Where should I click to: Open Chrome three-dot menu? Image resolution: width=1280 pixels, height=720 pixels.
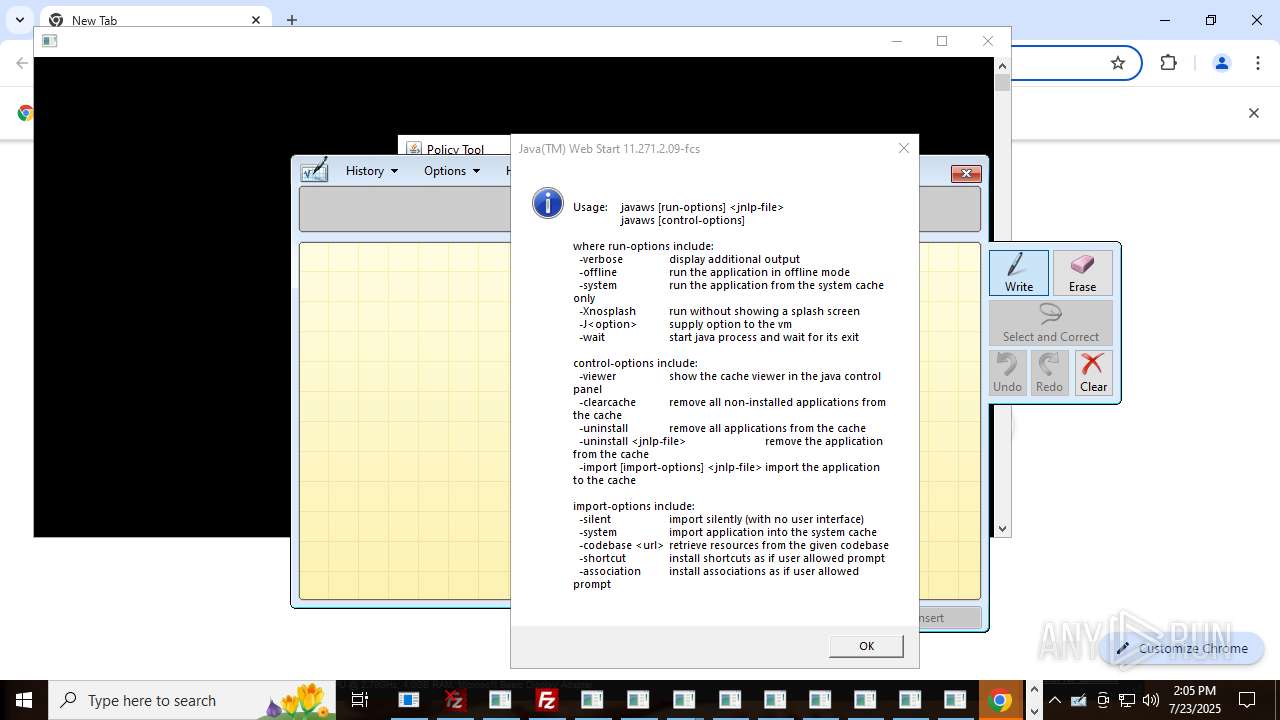pos(1258,63)
